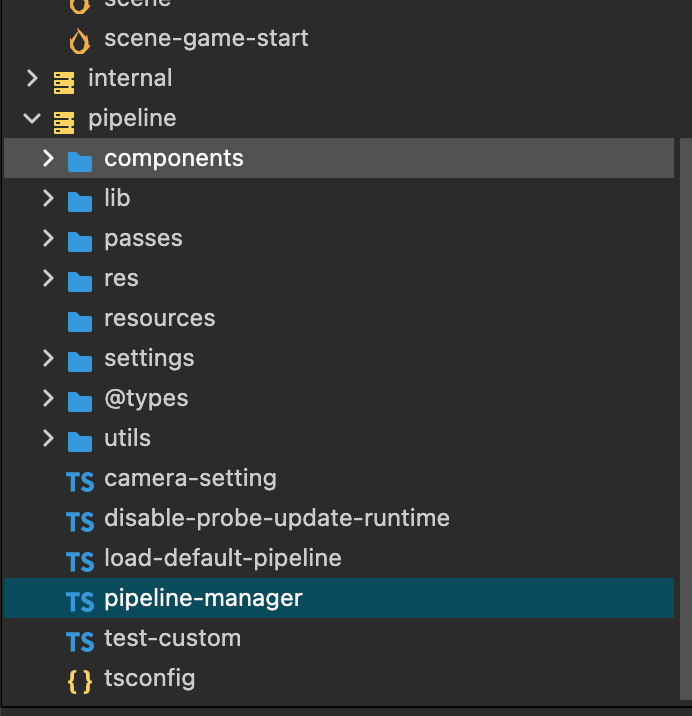Expand the utils folder chevron
Screen dimensions: 692x716
[x=48, y=438]
